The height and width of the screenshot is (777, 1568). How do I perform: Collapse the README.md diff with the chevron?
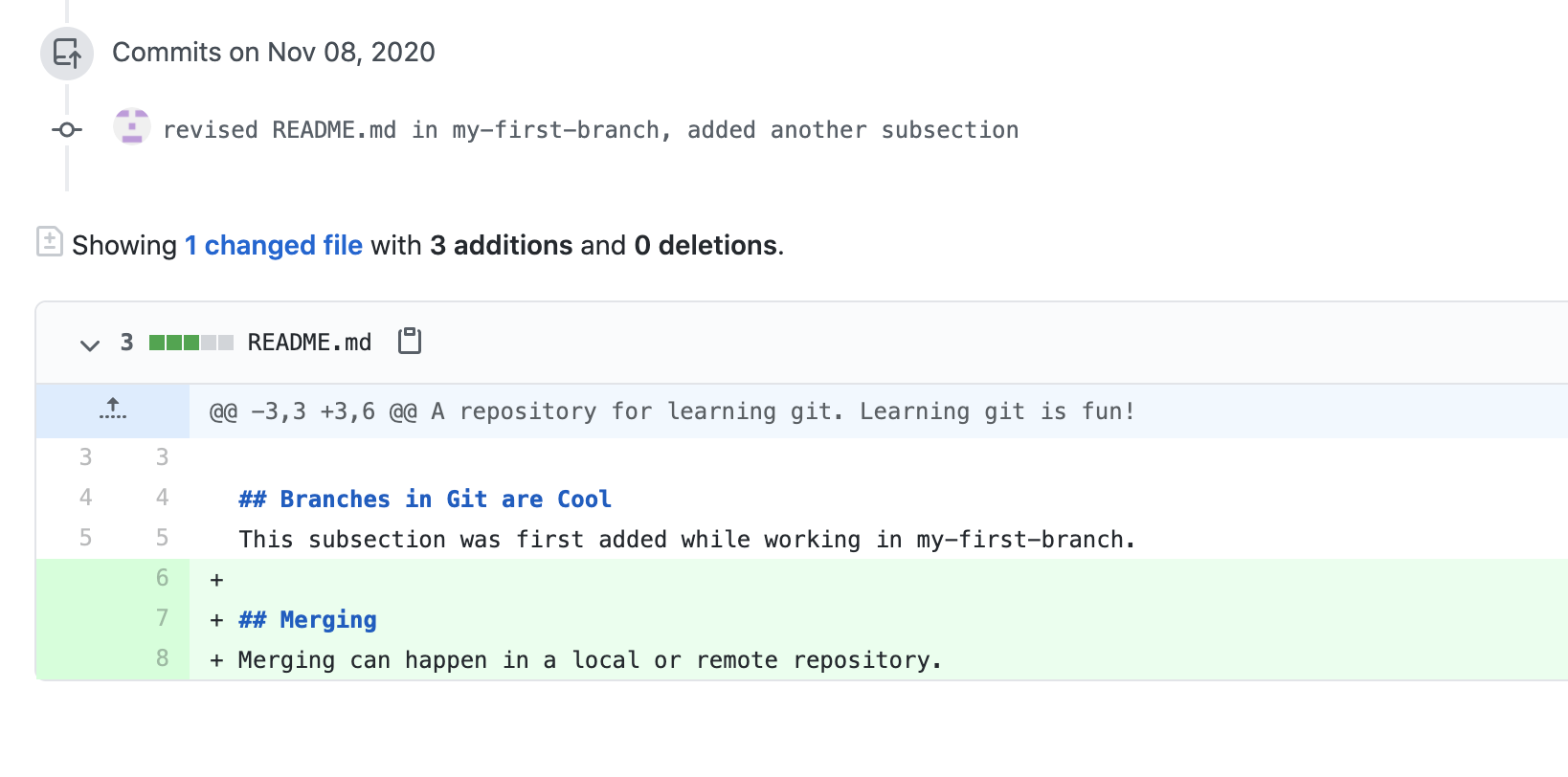tap(90, 344)
